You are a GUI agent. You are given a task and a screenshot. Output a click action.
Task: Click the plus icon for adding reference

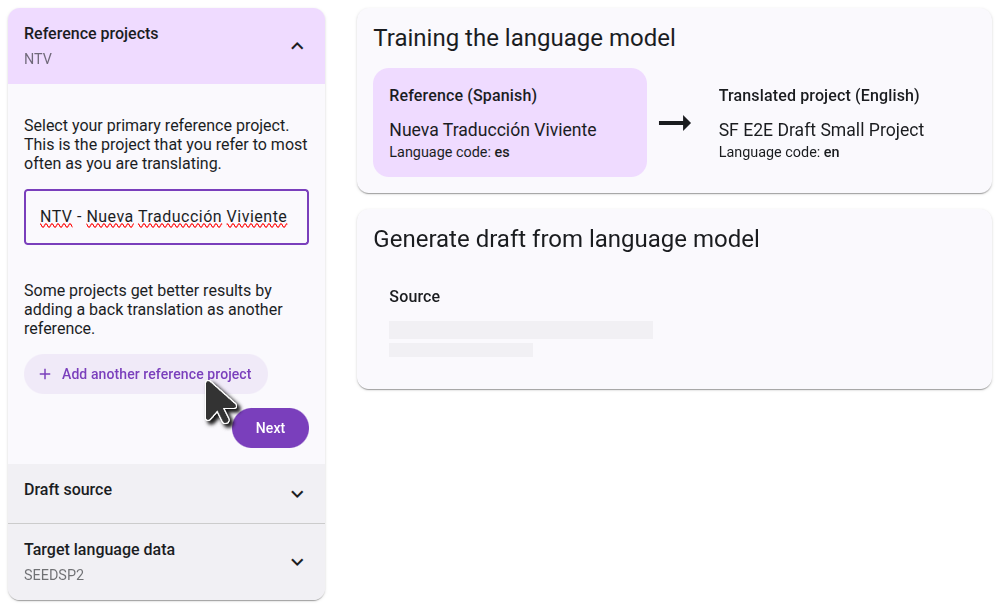point(45,374)
